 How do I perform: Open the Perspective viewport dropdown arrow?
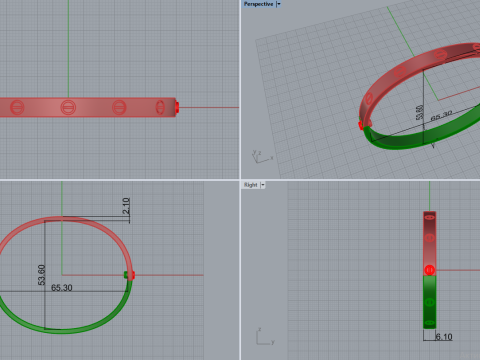279,4
